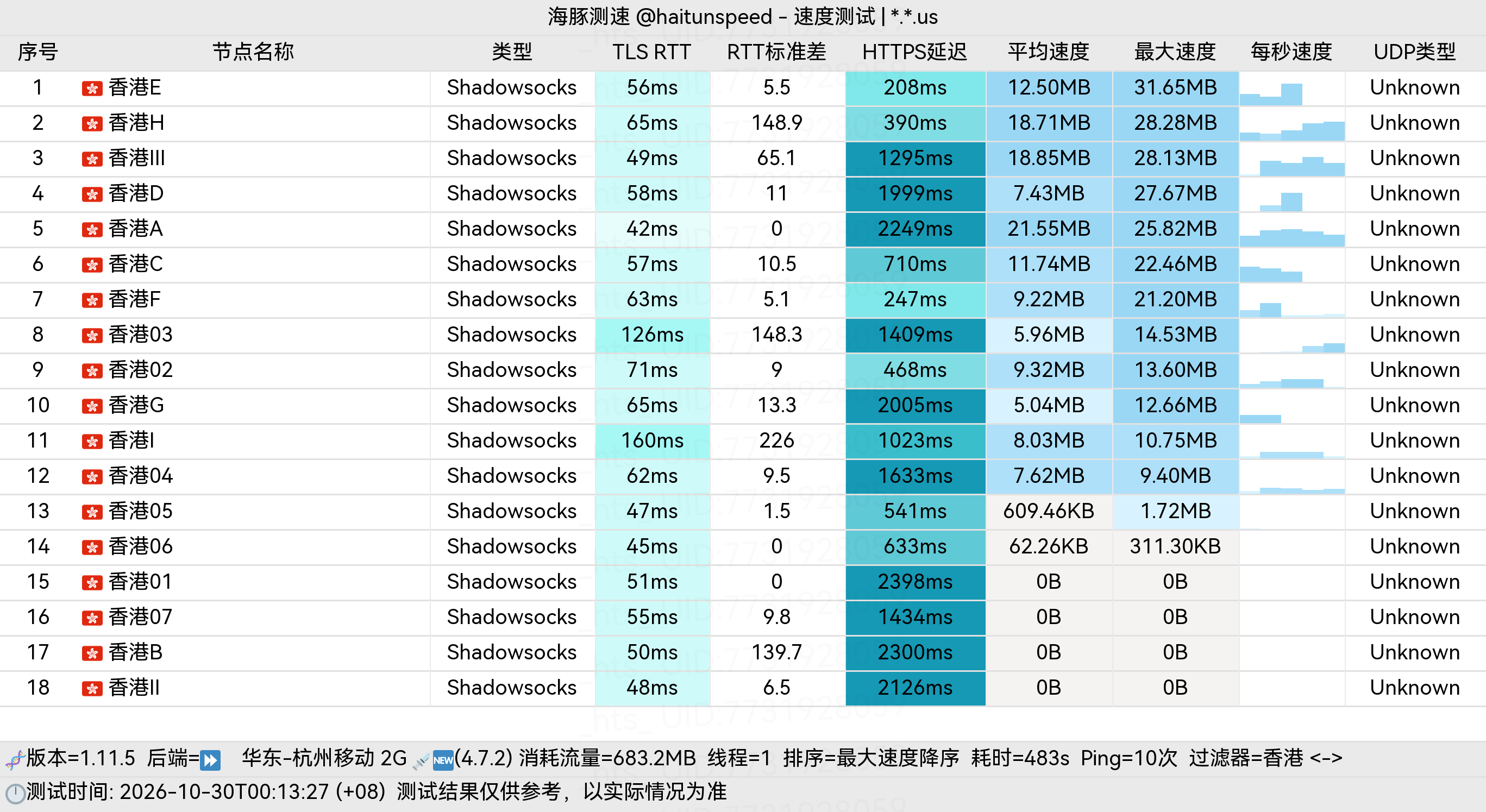1486x812 pixels.
Task: Click the UDP类型 column header
Action: click(1414, 52)
